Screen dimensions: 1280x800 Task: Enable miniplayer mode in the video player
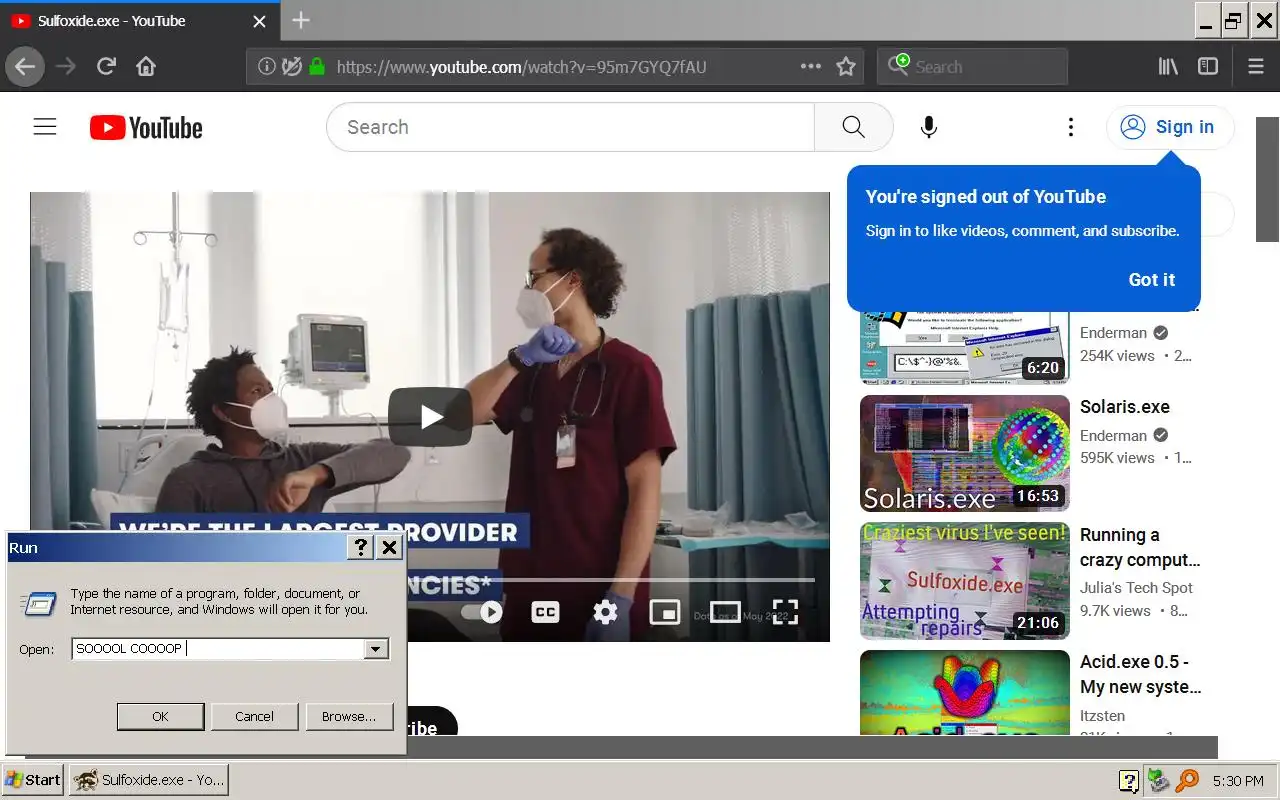click(665, 612)
